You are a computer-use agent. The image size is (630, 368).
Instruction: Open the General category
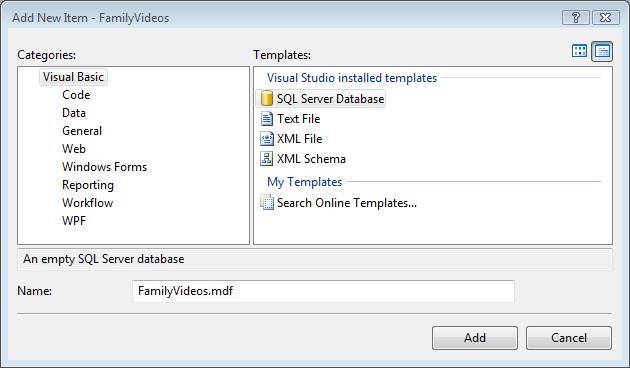[82, 131]
